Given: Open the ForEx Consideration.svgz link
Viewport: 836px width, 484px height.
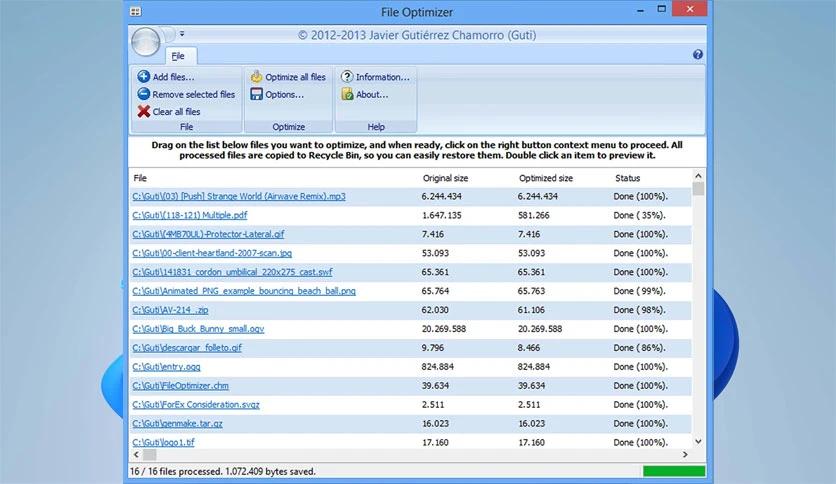Looking at the screenshot, I should click(x=196, y=405).
